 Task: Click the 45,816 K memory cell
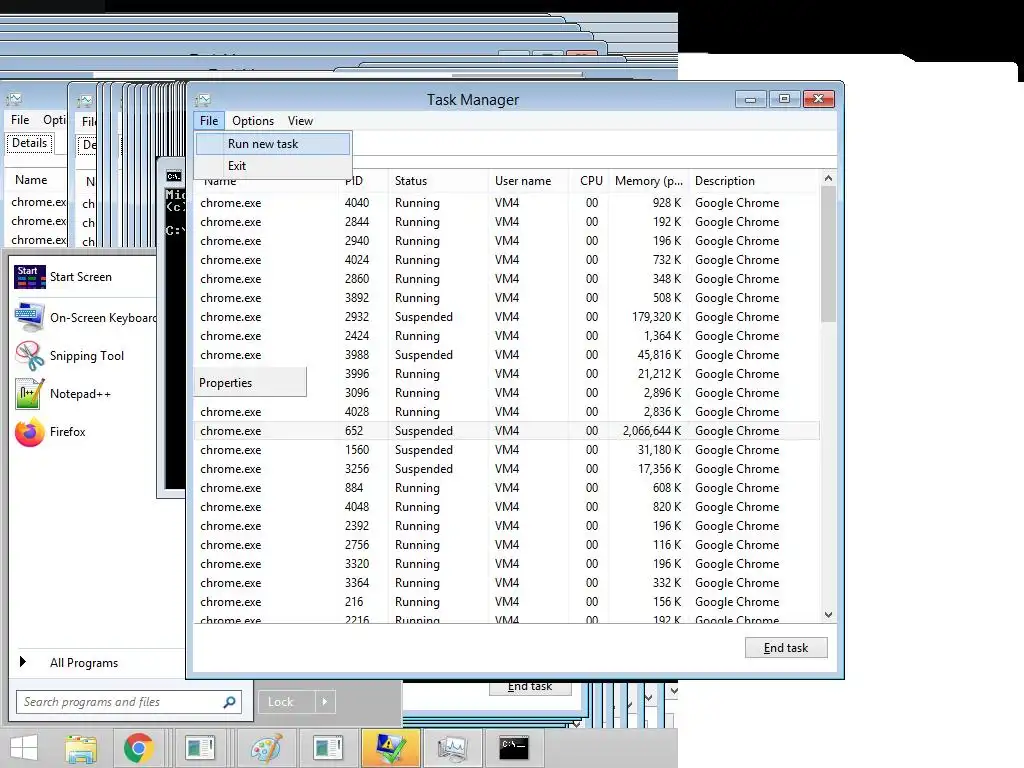pyautogui.click(x=659, y=355)
